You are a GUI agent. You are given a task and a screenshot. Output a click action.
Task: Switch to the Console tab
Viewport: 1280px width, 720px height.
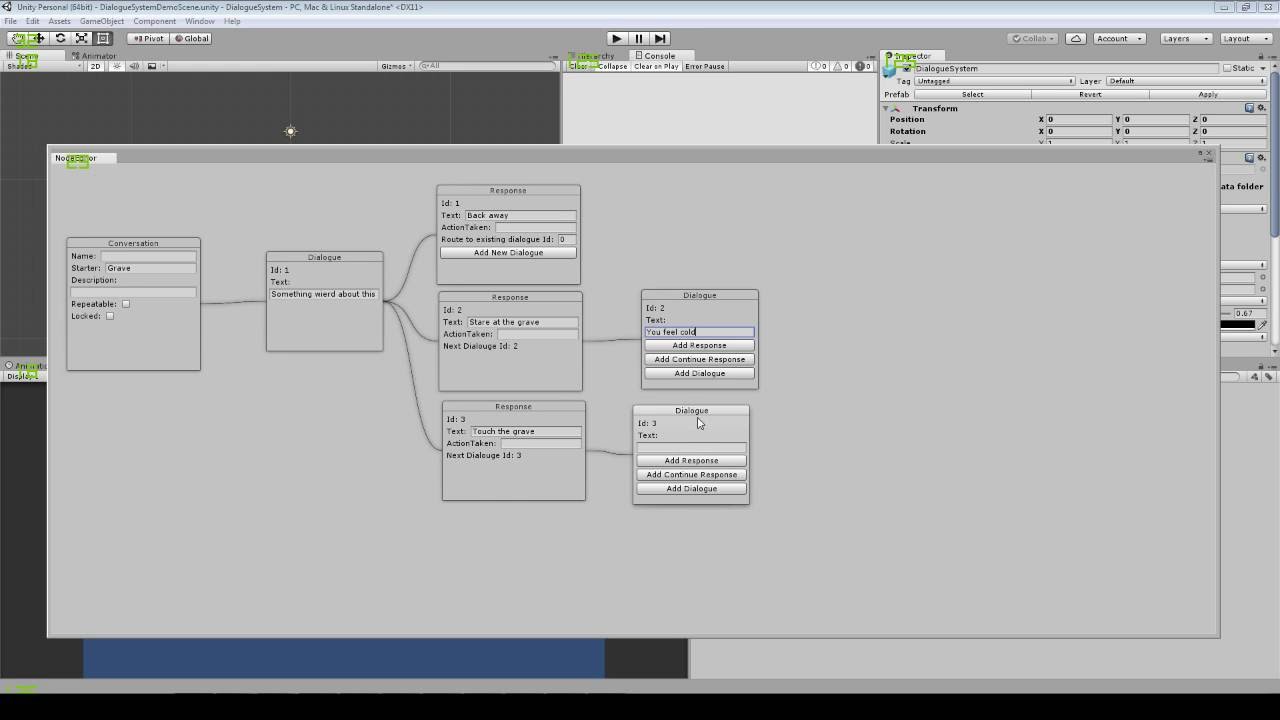click(x=659, y=56)
